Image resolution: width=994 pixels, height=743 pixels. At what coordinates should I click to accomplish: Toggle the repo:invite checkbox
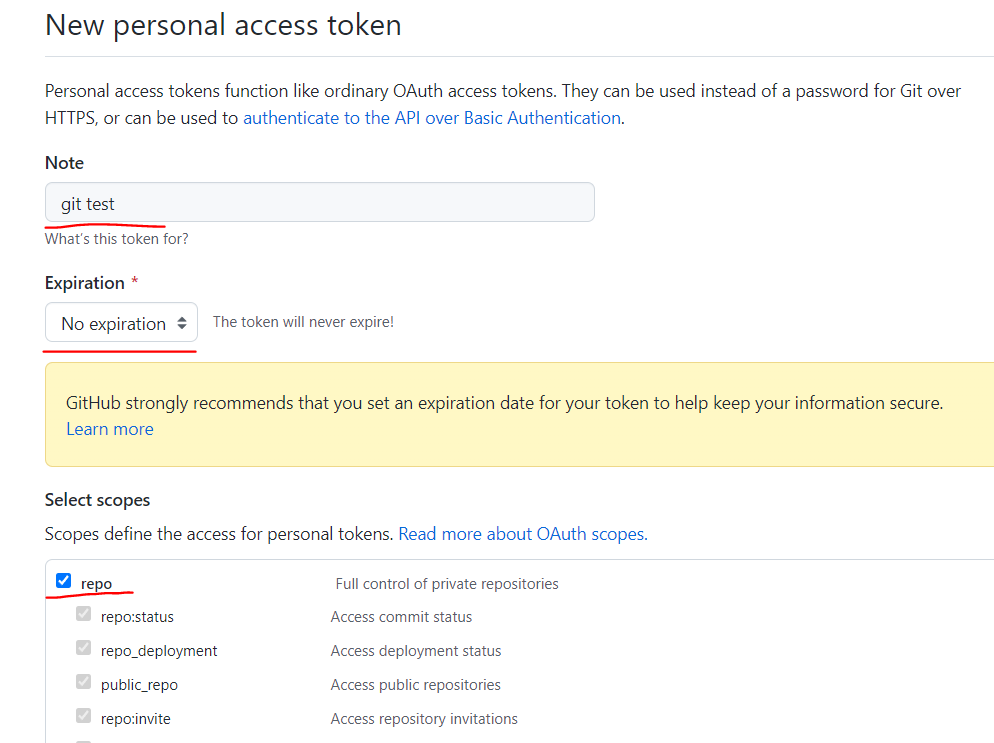pos(83,716)
